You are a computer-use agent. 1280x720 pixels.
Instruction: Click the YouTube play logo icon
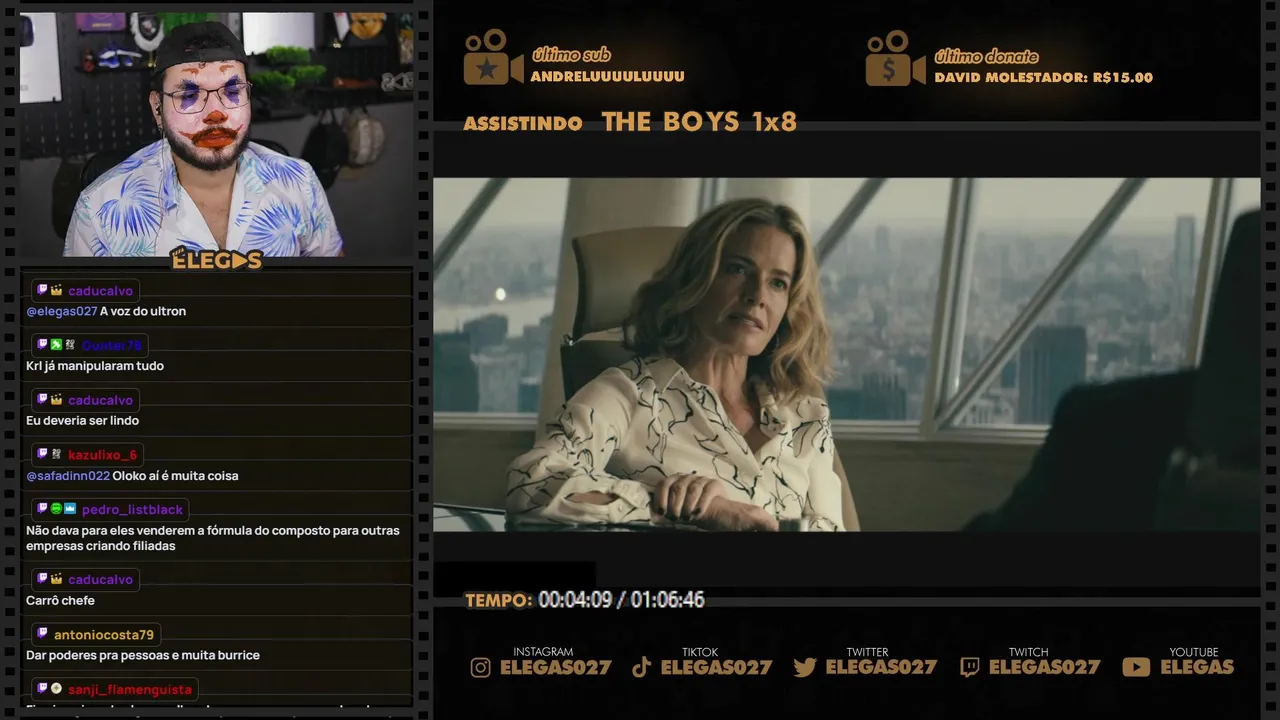(1136, 668)
